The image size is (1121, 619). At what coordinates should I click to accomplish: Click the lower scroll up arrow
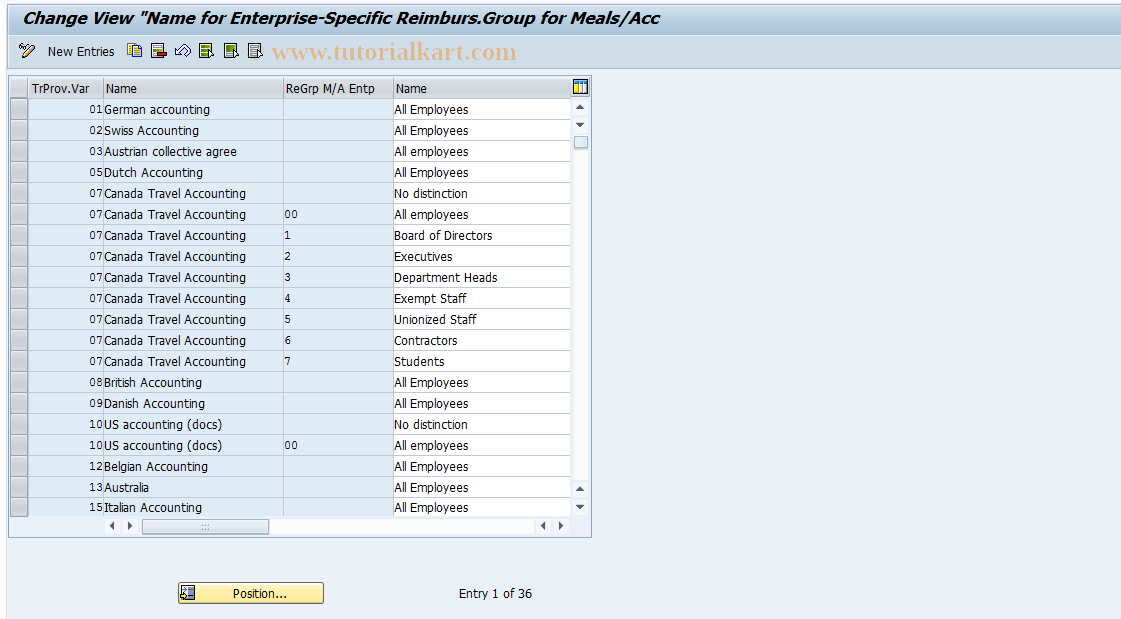click(581, 490)
